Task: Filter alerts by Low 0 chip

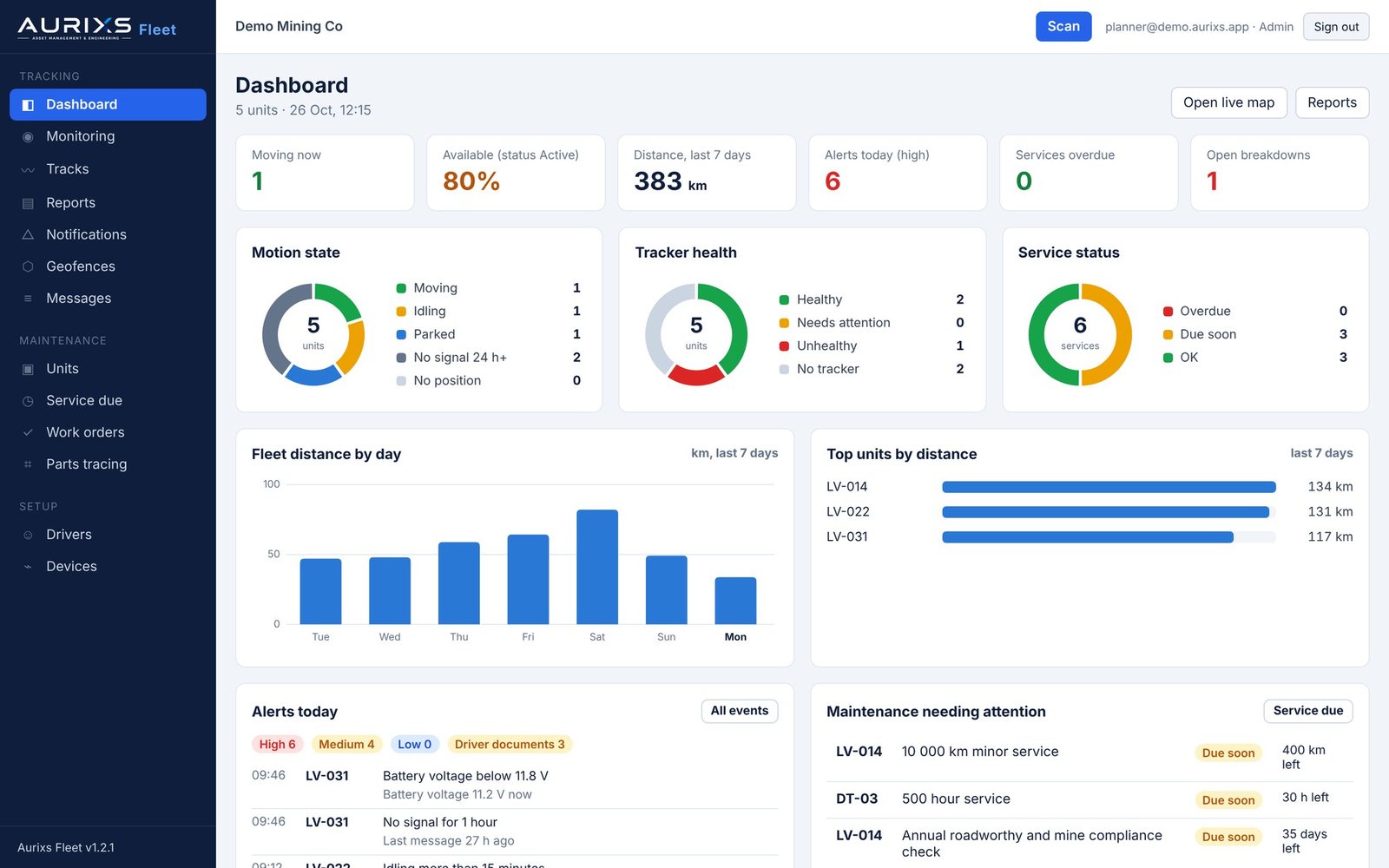Action: click(x=414, y=745)
